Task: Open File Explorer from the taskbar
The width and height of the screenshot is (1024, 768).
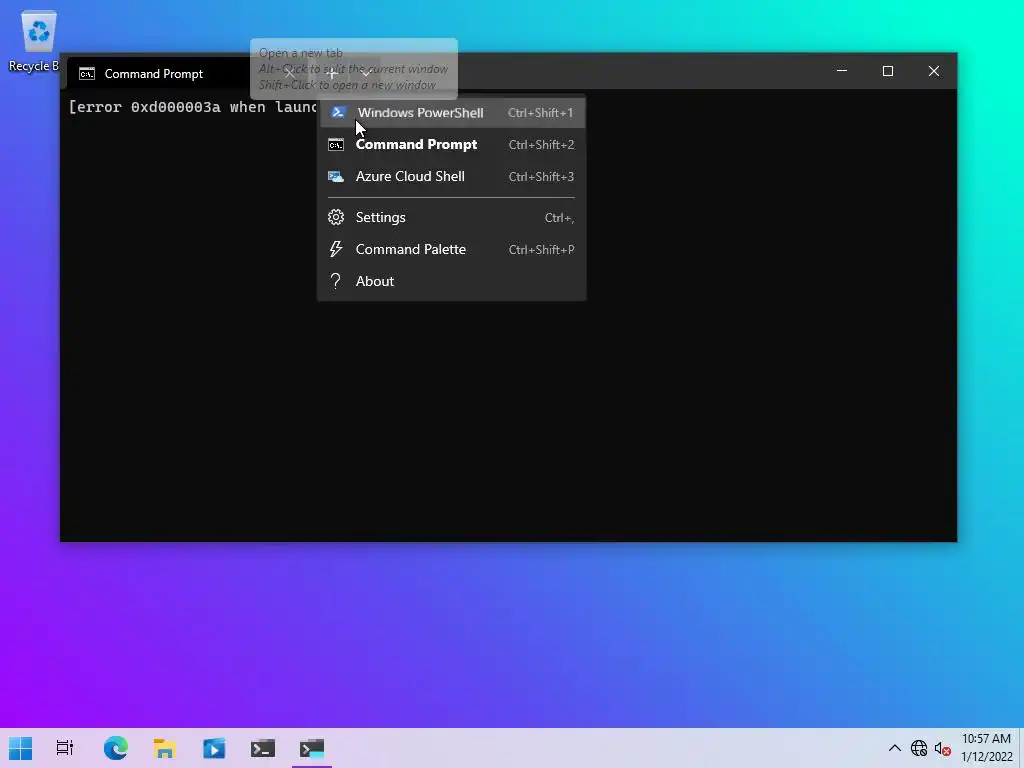Action: pyautogui.click(x=165, y=748)
